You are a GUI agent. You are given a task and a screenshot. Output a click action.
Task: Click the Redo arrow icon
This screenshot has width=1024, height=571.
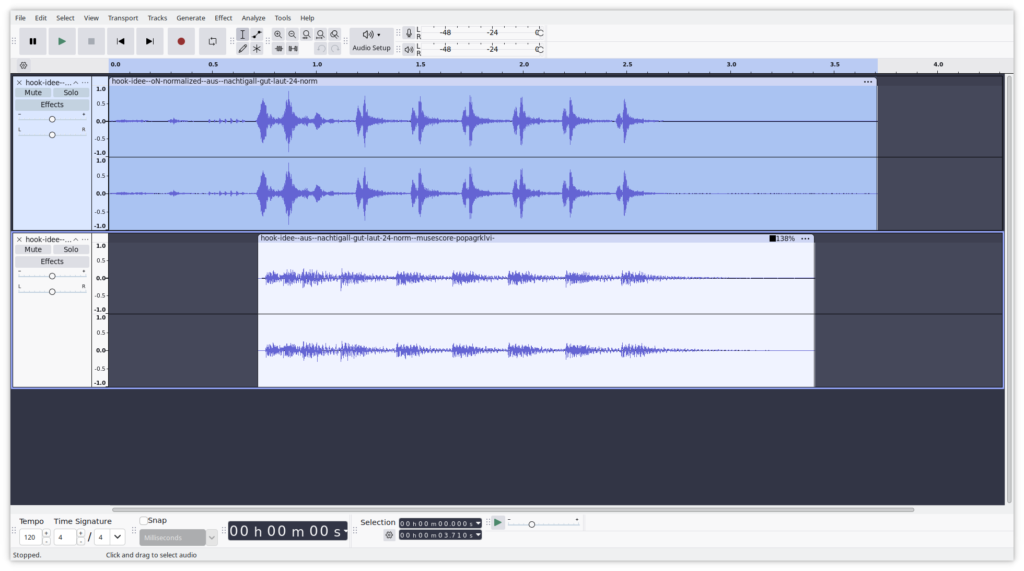(335, 49)
